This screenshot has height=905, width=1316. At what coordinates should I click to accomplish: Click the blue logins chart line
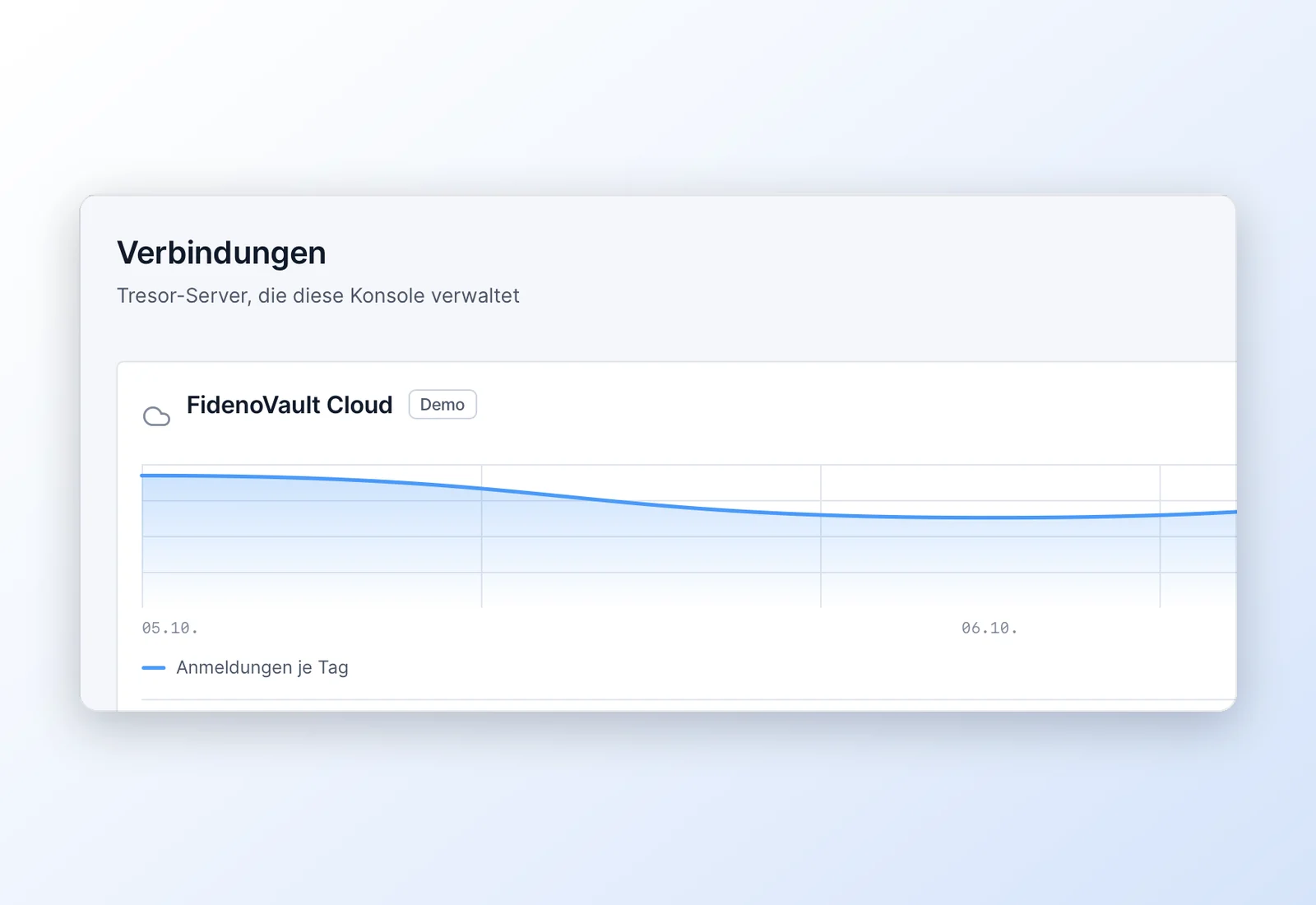689,507
